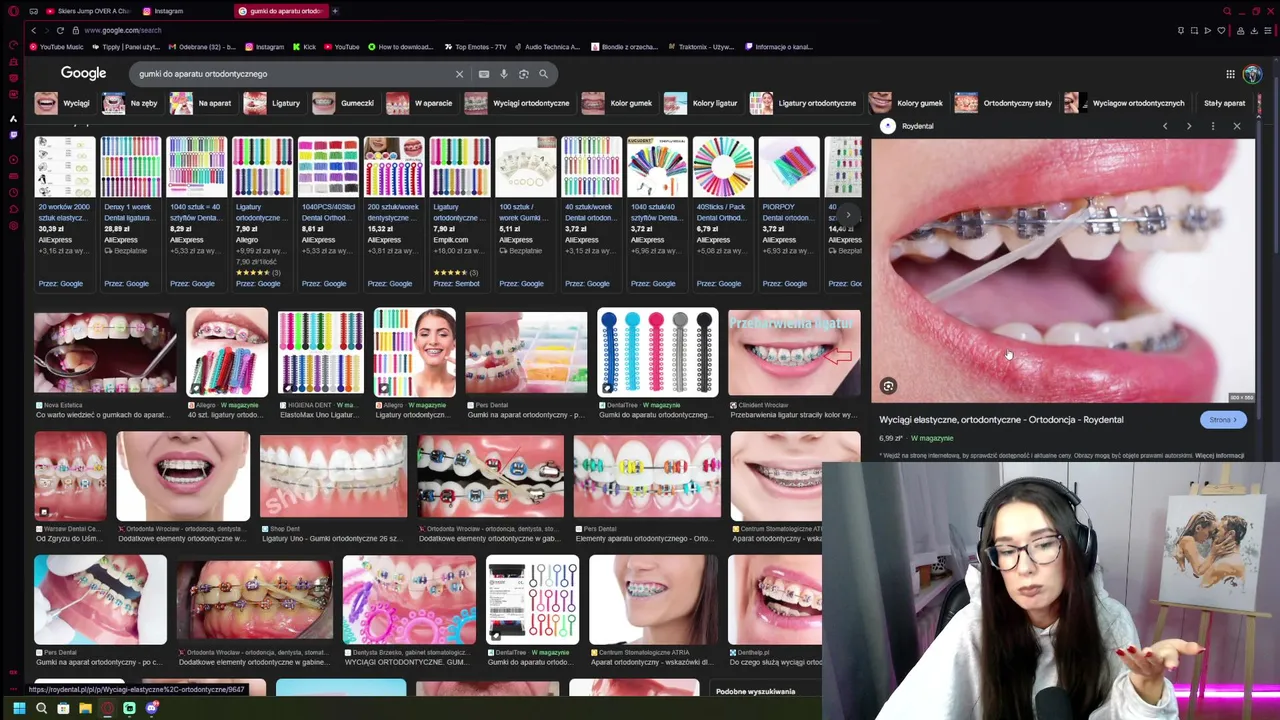Click the magnifier search submit icon
1280x720 pixels.
(544, 74)
